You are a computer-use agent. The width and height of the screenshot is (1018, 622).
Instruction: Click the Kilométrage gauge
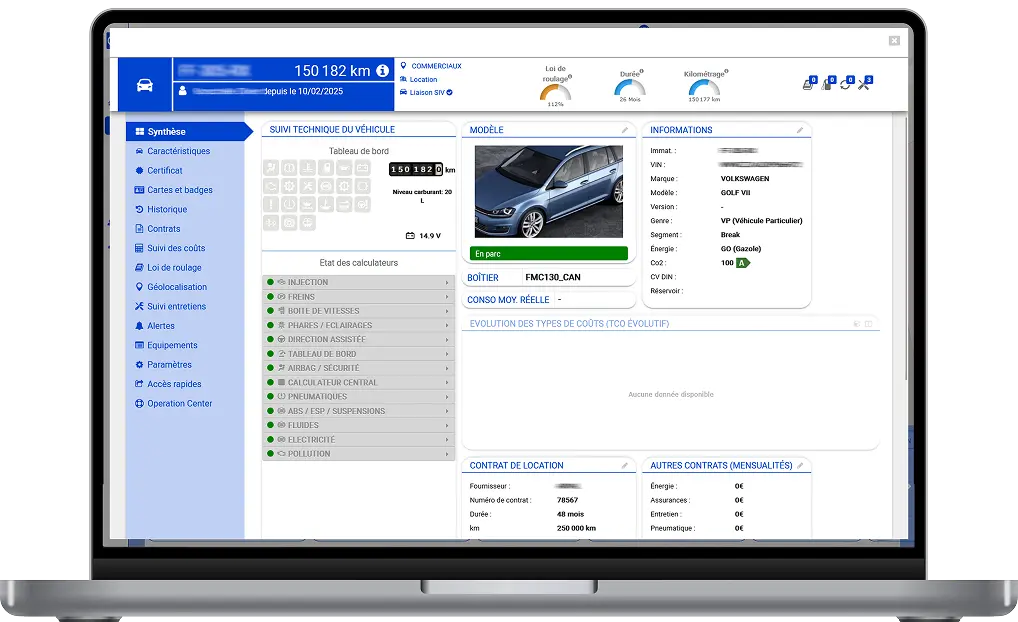point(704,86)
